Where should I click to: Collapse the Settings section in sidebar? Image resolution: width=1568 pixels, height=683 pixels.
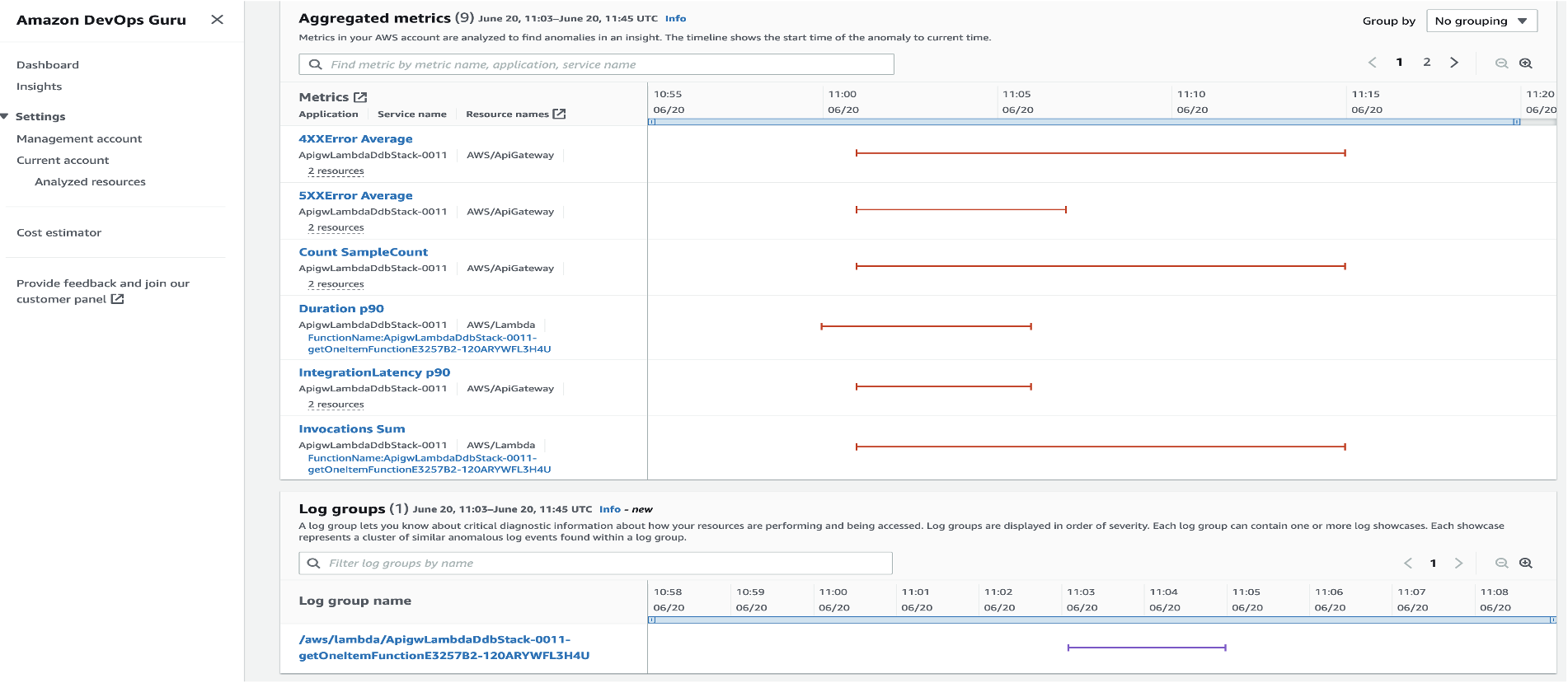pos(5,117)
